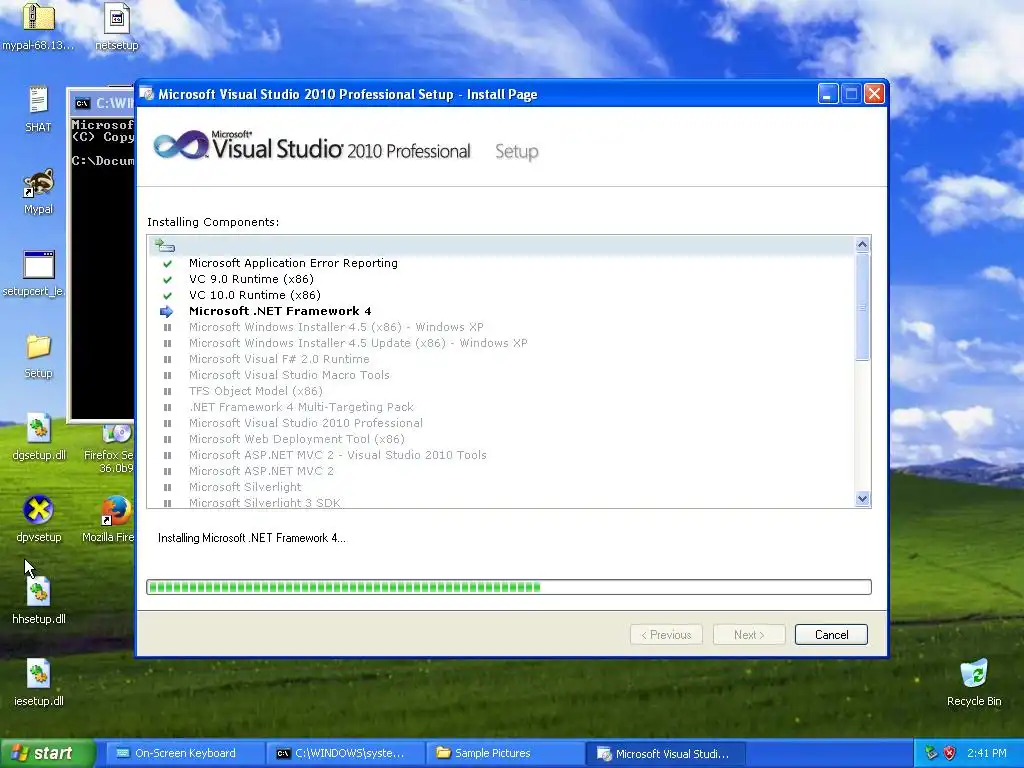The width and height of the screenshot is (1024, 768).
Task: Click blue arrow beside Microsoft .NET Framework 4
Action: click(167, 312)
